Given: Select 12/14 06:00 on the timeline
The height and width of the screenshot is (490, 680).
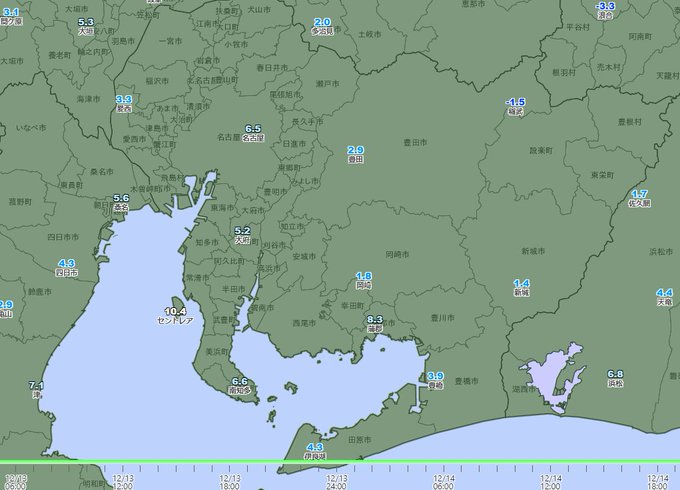Looking at the screenshot, I should click(x=444, y=481).
